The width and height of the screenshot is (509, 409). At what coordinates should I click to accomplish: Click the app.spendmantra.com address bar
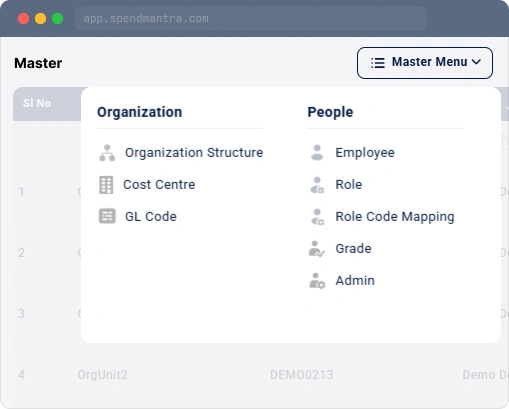251,18
